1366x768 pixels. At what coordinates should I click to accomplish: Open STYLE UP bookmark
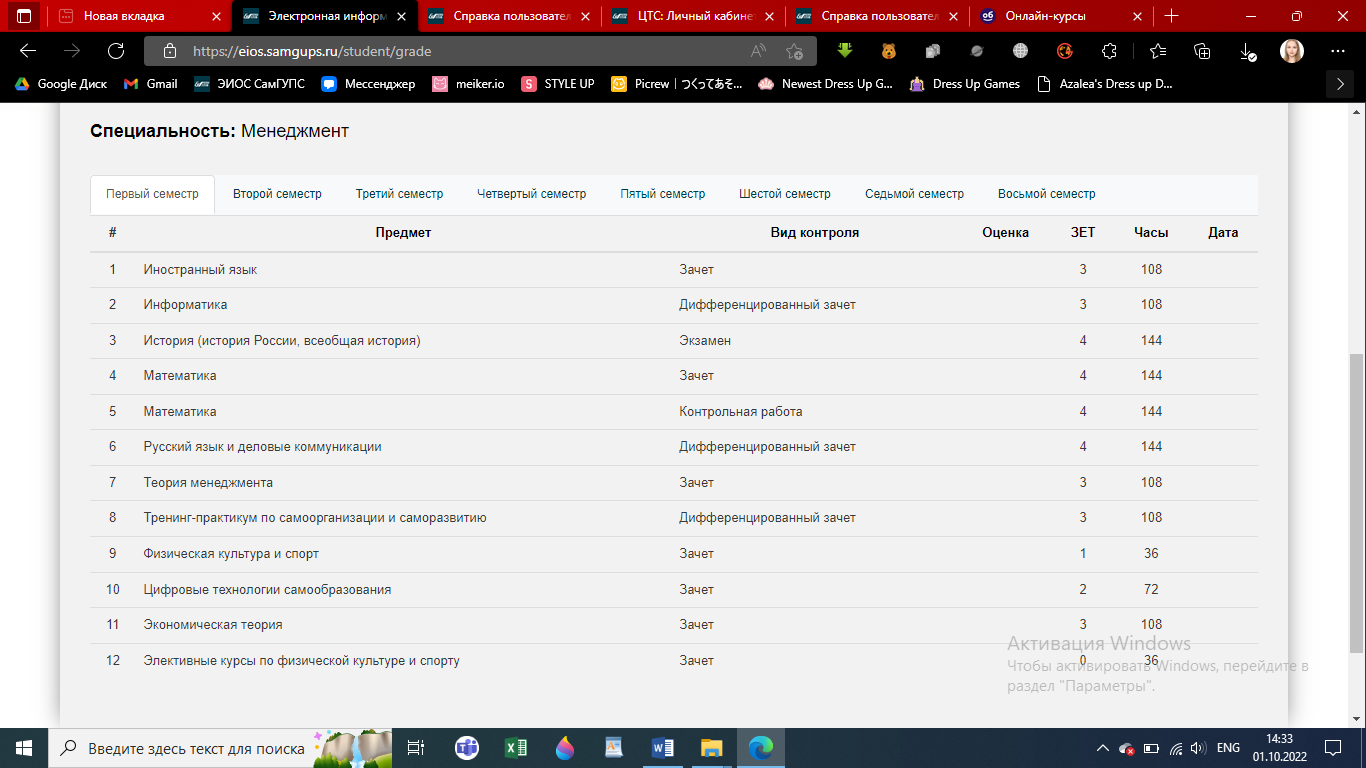point(558,84)
